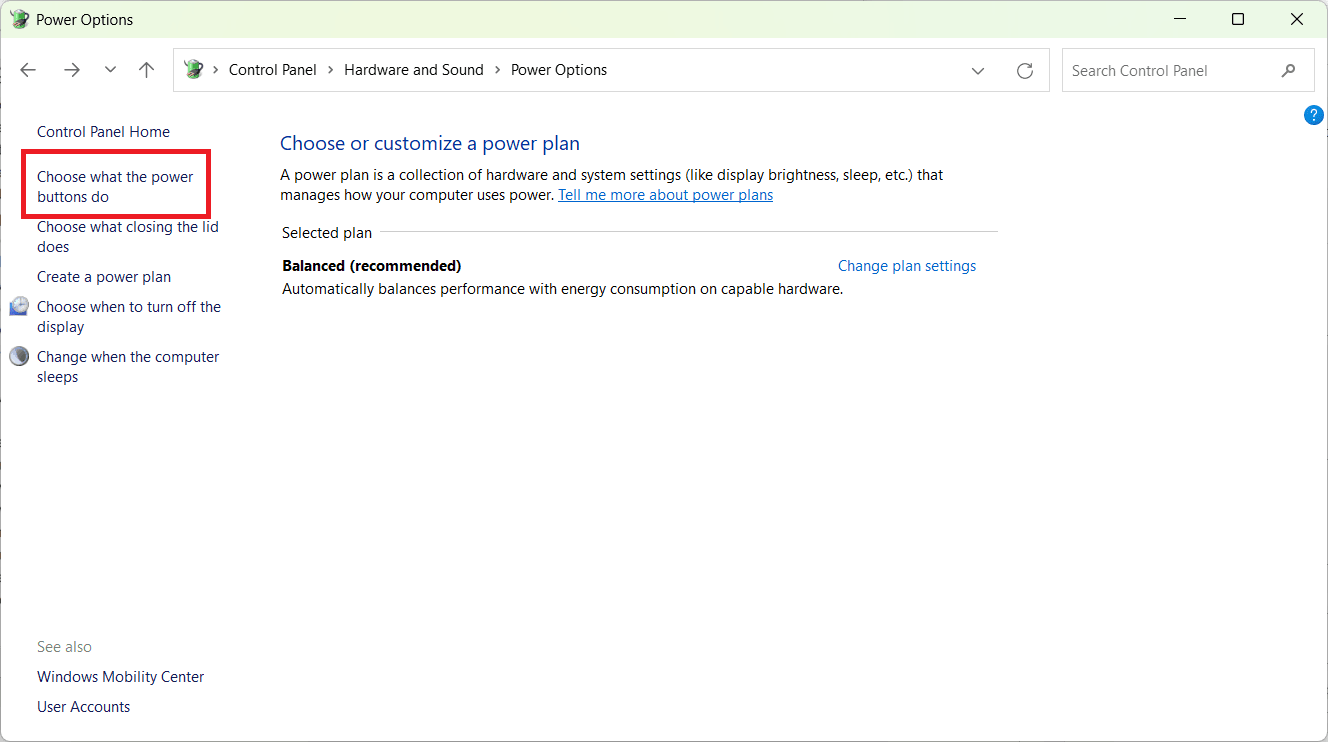Click the Power Options icon in address bar
Screen dimensions: 1328x742
point(193,70)
